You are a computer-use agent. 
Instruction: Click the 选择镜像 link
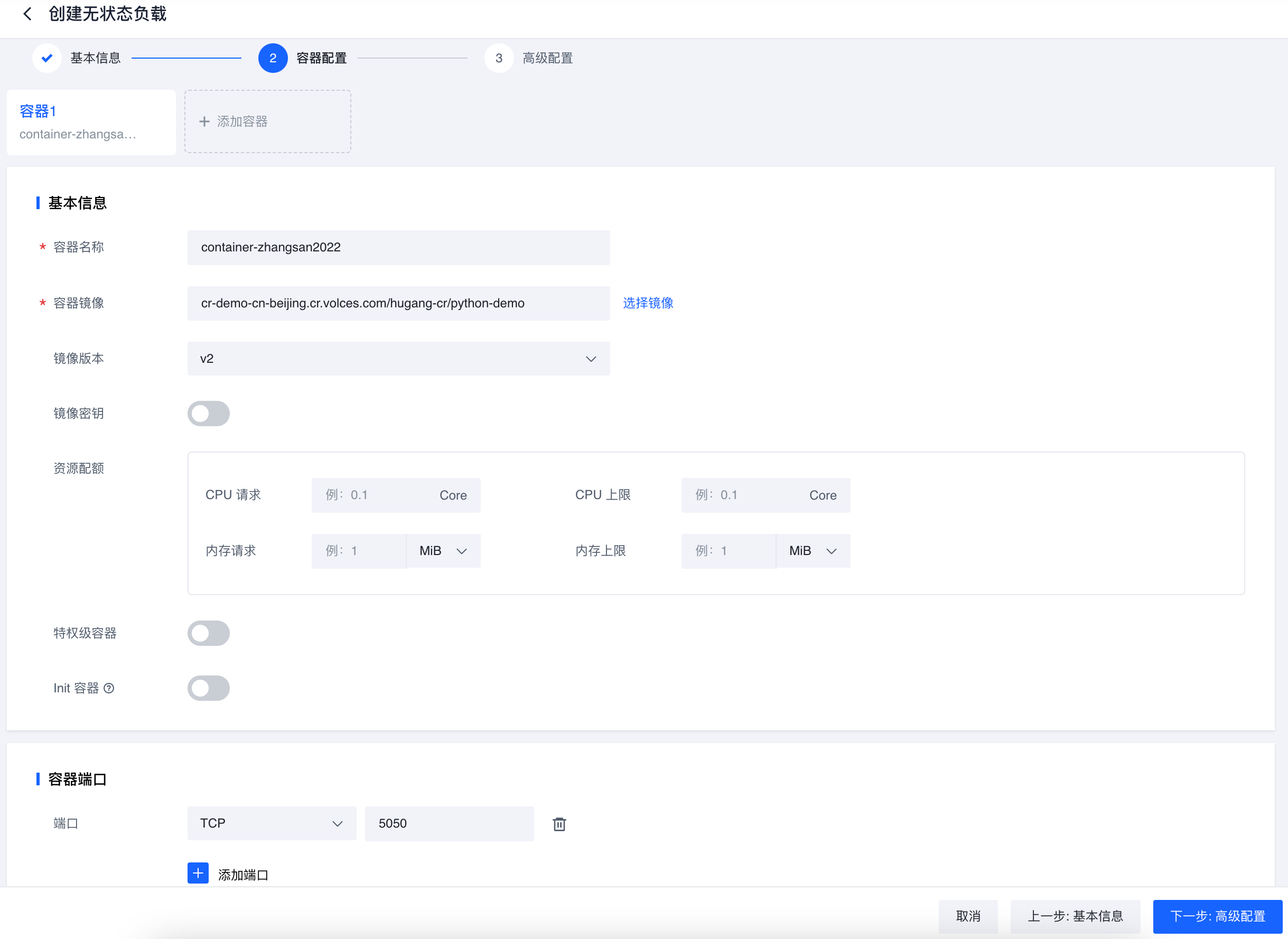coord(648,303)
